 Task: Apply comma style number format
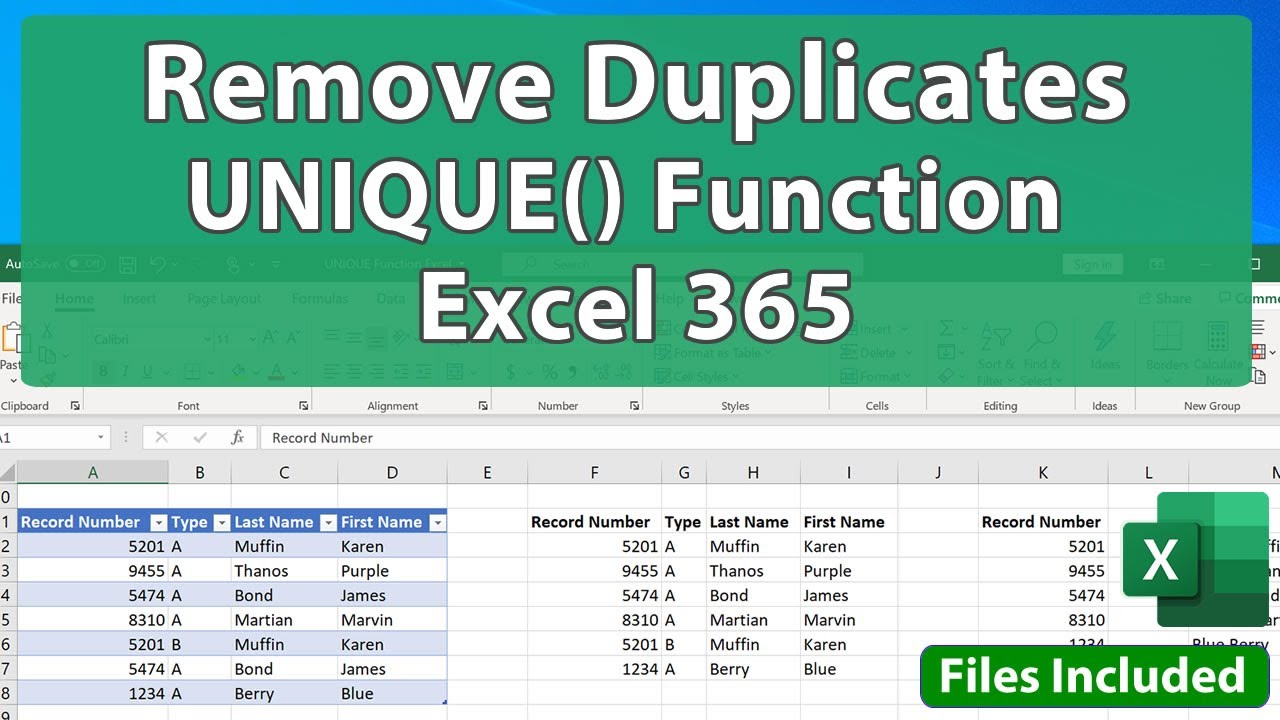[572, 372]
